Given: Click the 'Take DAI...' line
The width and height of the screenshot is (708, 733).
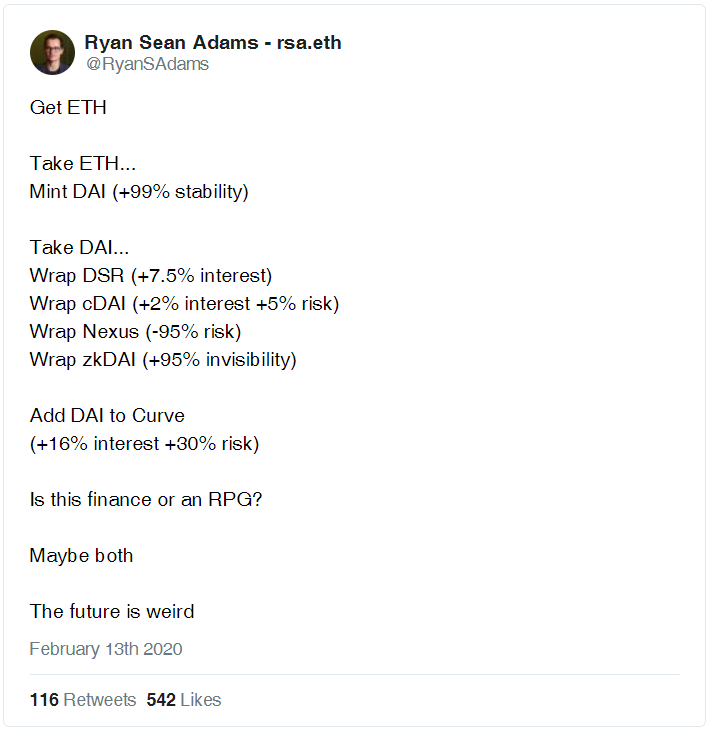Looking at the screenshot, I should point(79,247).
